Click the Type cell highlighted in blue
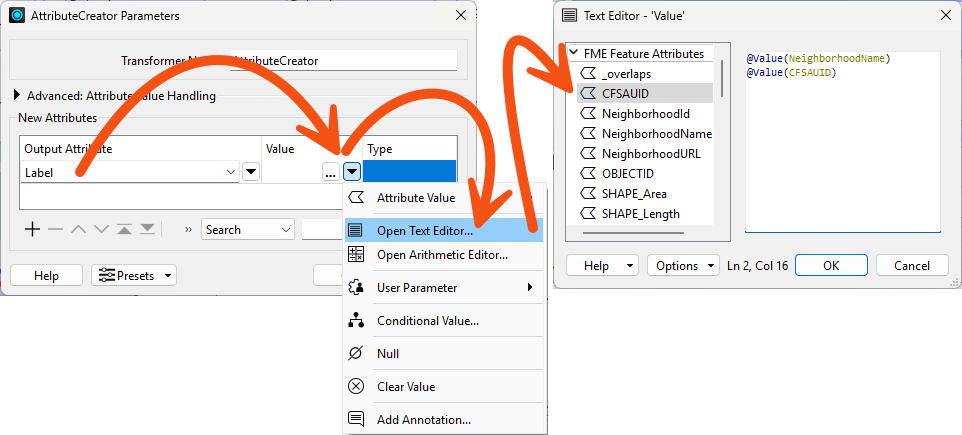The image size is (962, 435). click(x=409, y=171)
